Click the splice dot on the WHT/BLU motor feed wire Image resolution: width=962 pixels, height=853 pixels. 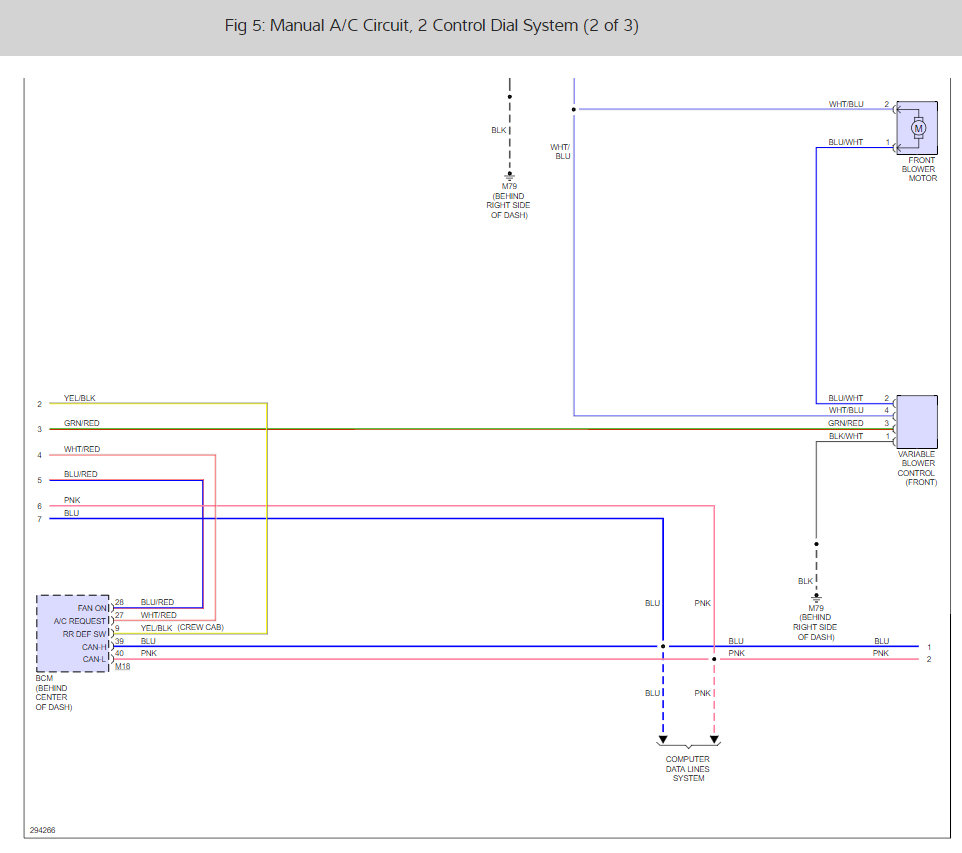pos(574,109)
